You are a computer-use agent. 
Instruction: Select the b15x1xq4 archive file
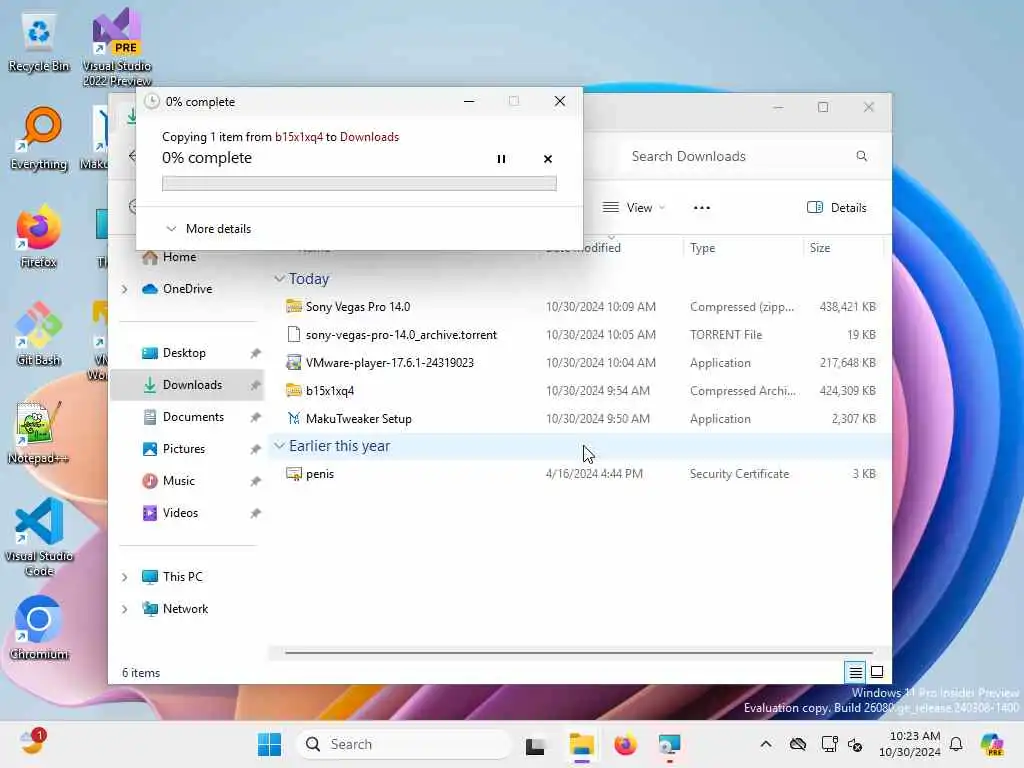[580, 391]
